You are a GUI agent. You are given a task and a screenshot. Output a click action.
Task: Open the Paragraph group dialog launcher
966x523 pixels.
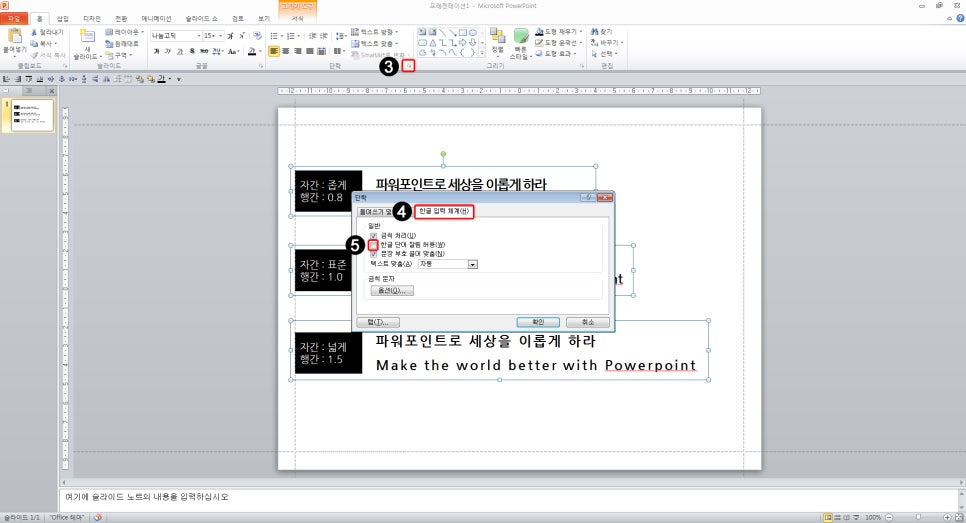pos(408,65)
